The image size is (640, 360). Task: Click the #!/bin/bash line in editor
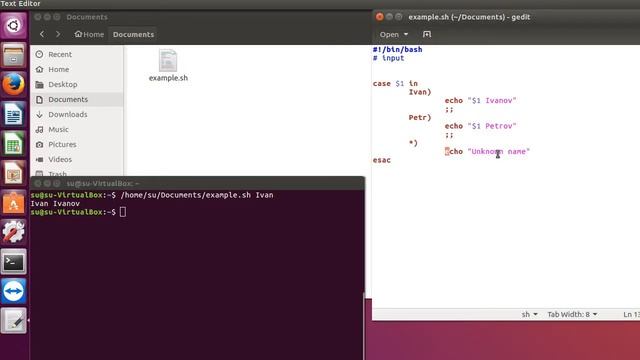click(398, 49)
